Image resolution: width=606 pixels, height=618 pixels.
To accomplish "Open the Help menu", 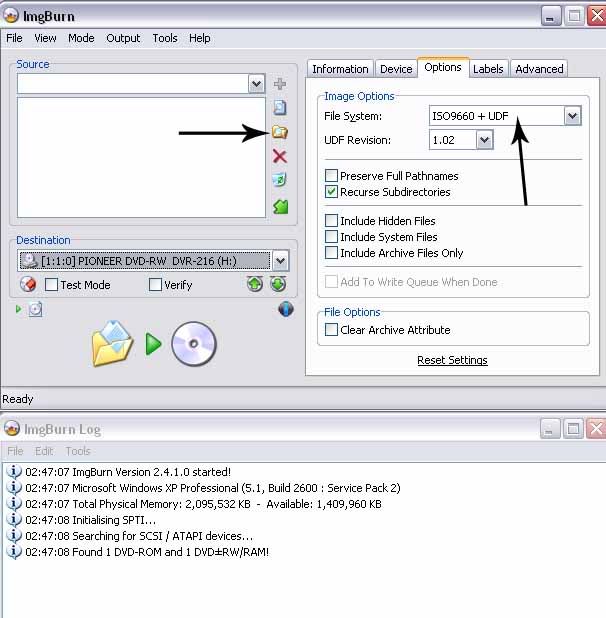I will pos(199,38).
